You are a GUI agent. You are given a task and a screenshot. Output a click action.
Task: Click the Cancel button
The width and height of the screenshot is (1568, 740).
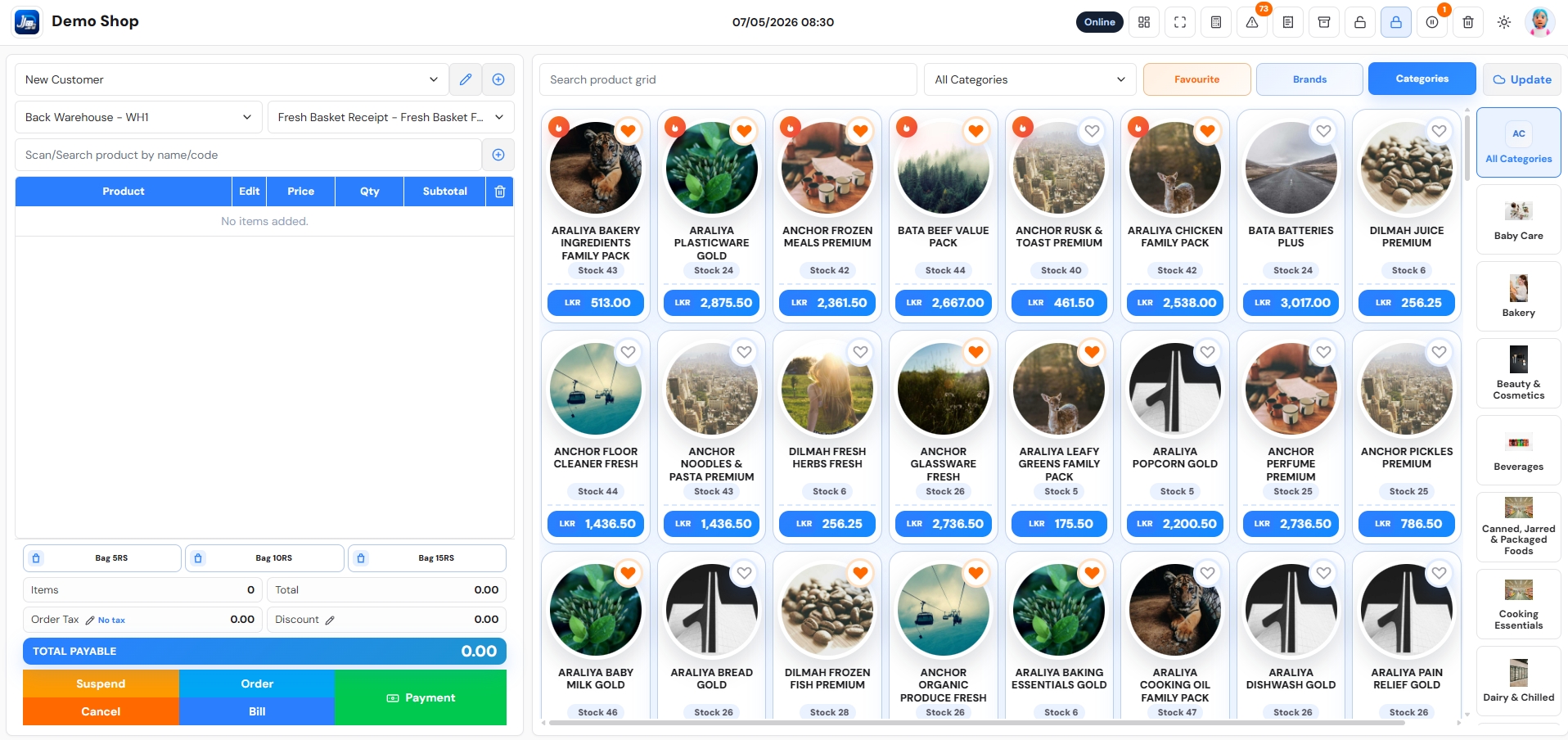(101, 711)
